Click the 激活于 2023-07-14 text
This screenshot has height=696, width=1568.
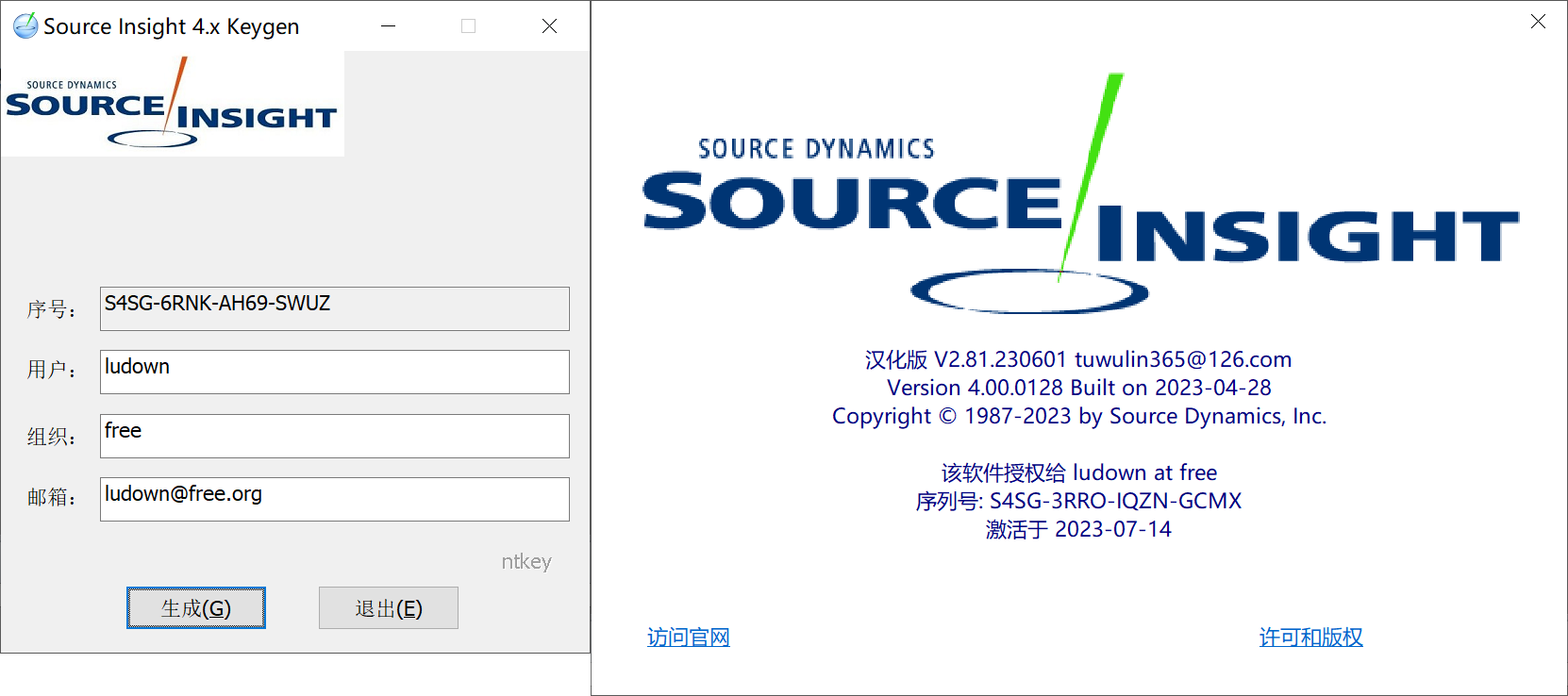[1078, 529]
